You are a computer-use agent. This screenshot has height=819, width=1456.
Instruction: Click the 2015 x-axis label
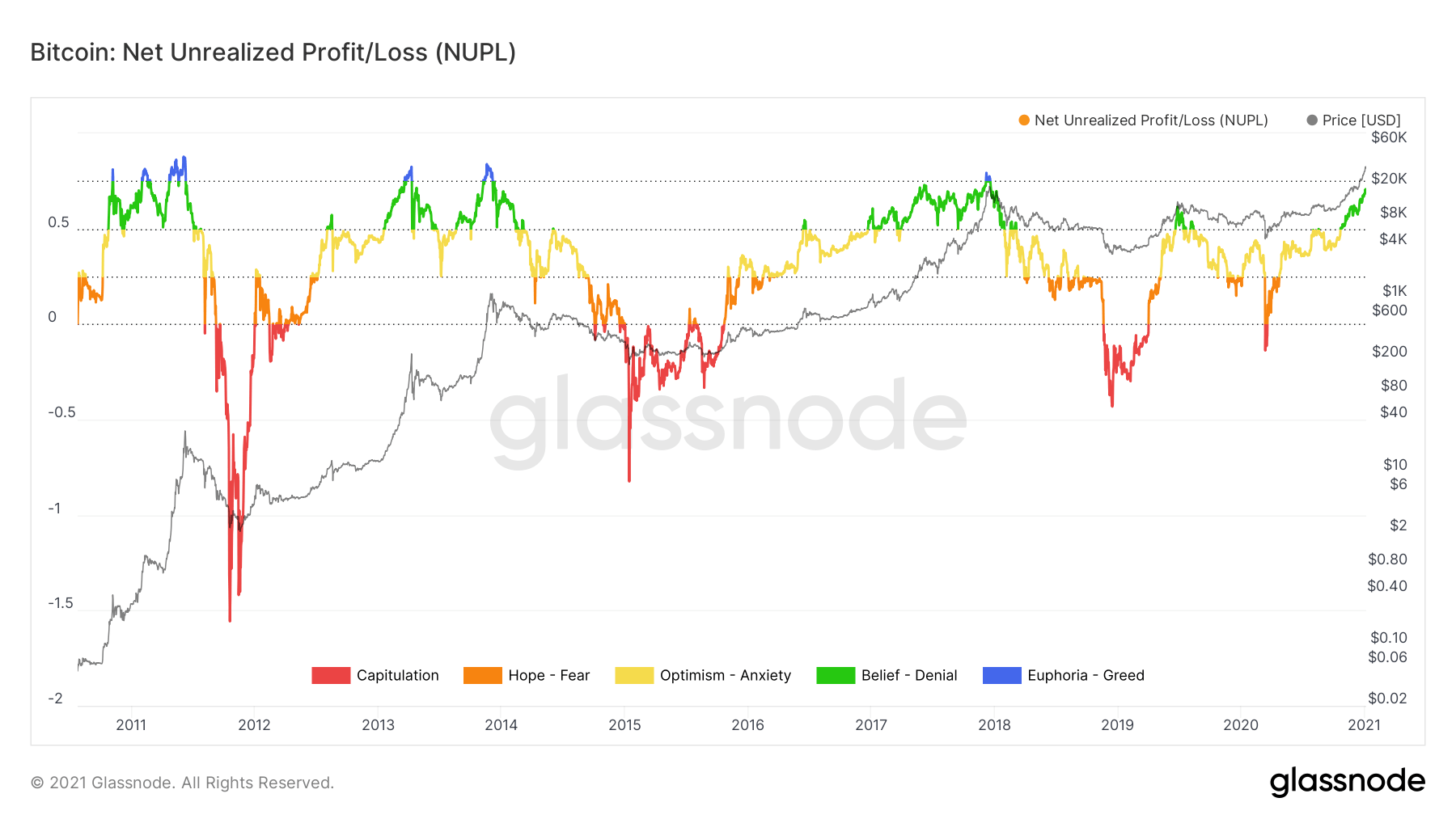coord(624,724)
